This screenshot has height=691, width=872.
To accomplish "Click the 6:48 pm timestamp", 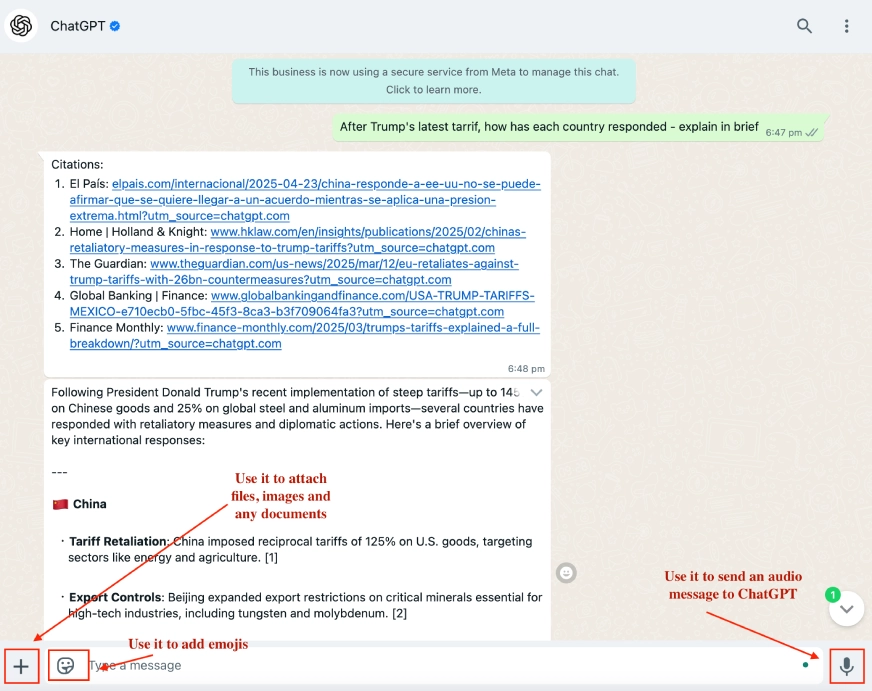I will click(x=526, y=369).
